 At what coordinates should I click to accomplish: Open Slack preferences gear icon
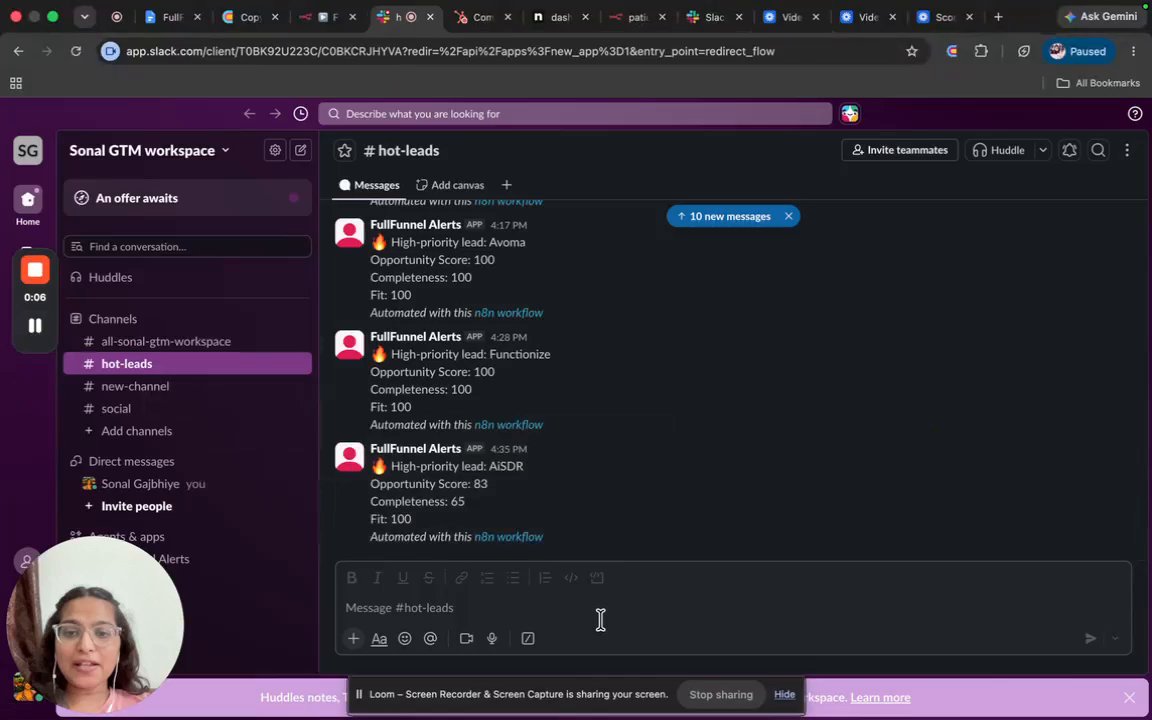(275, 150)
